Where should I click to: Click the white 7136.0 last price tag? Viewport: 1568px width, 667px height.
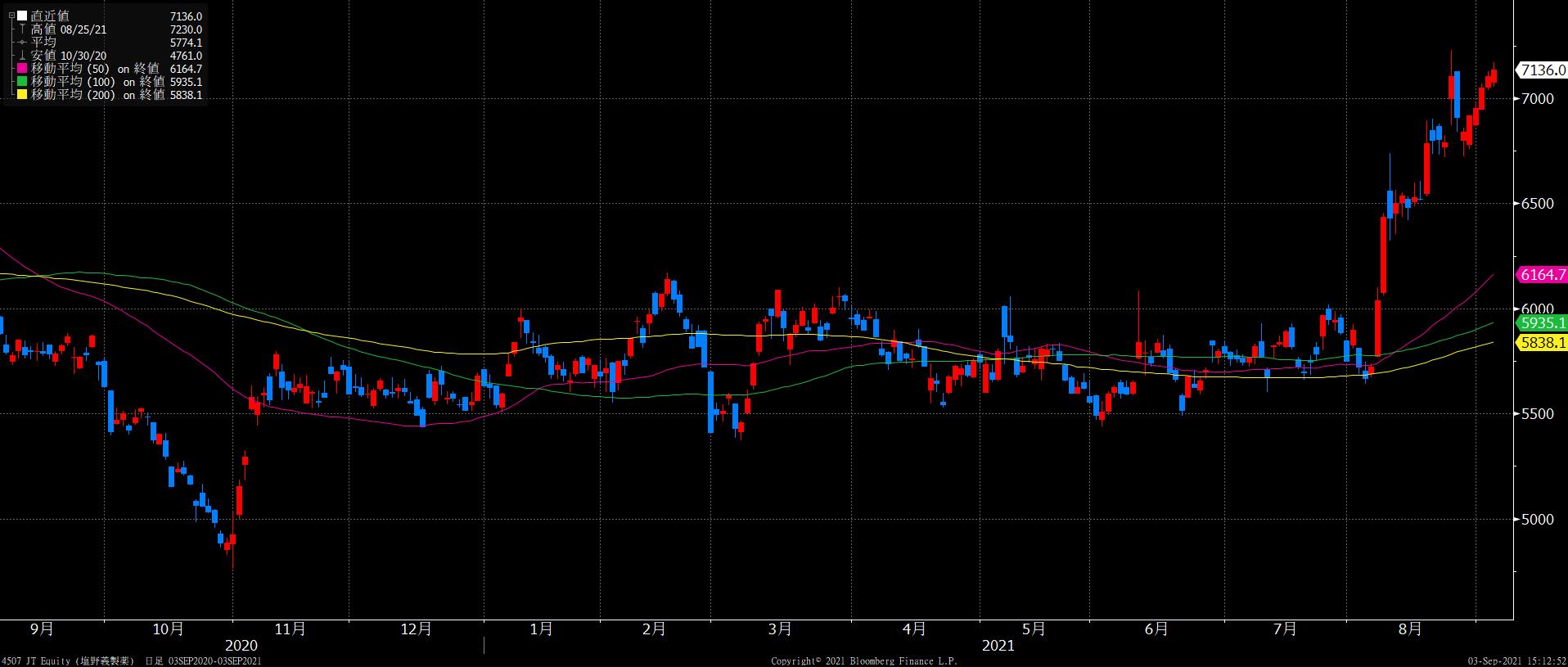click(1541, 70)
